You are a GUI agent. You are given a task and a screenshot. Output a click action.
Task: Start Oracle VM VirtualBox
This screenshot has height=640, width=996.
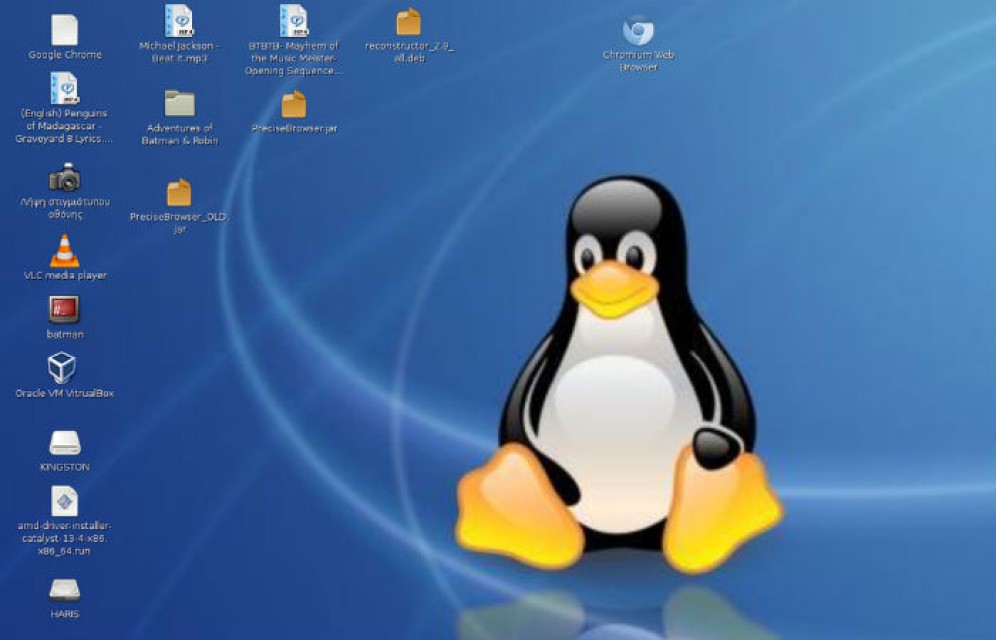point(65,365)
